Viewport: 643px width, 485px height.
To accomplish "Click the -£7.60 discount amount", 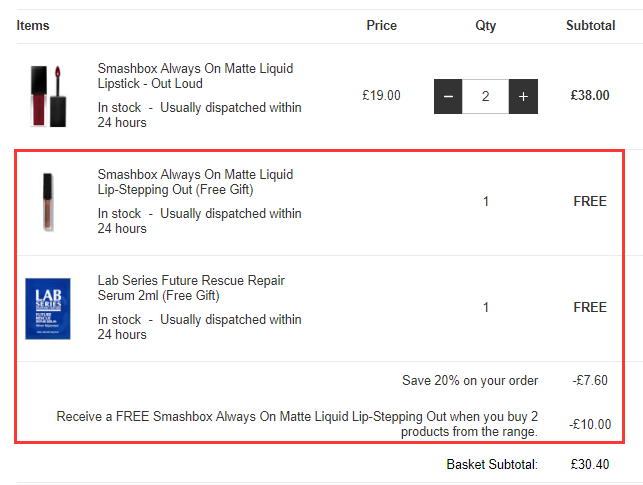I will pos(590,380).
